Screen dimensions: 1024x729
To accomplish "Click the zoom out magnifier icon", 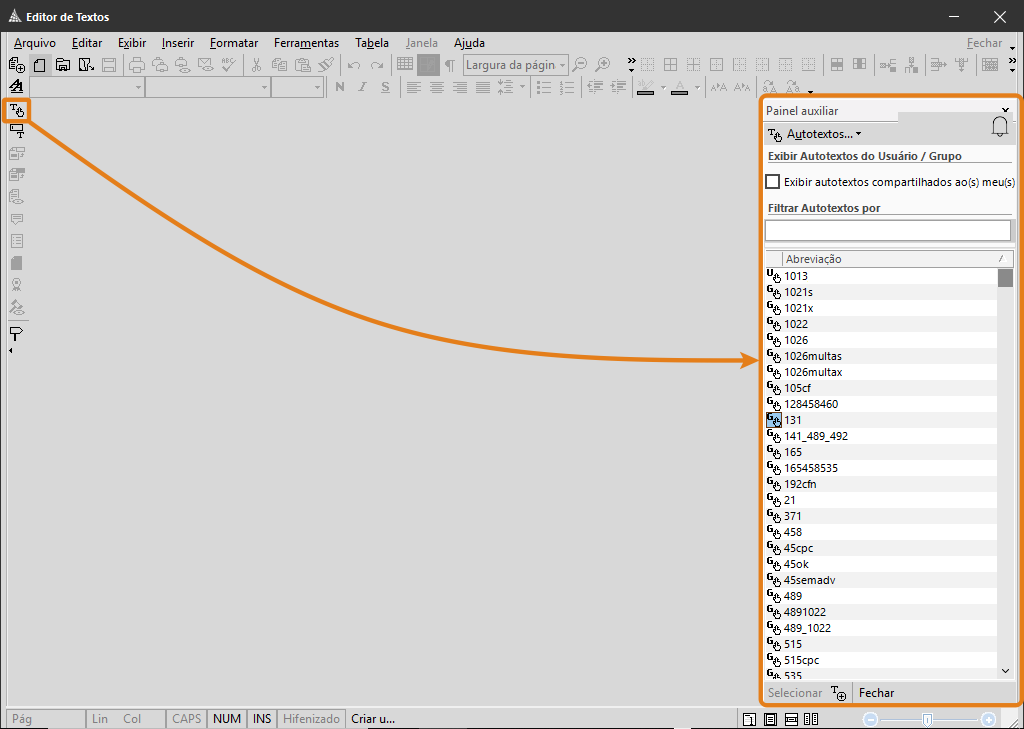I will pos(579,65).
